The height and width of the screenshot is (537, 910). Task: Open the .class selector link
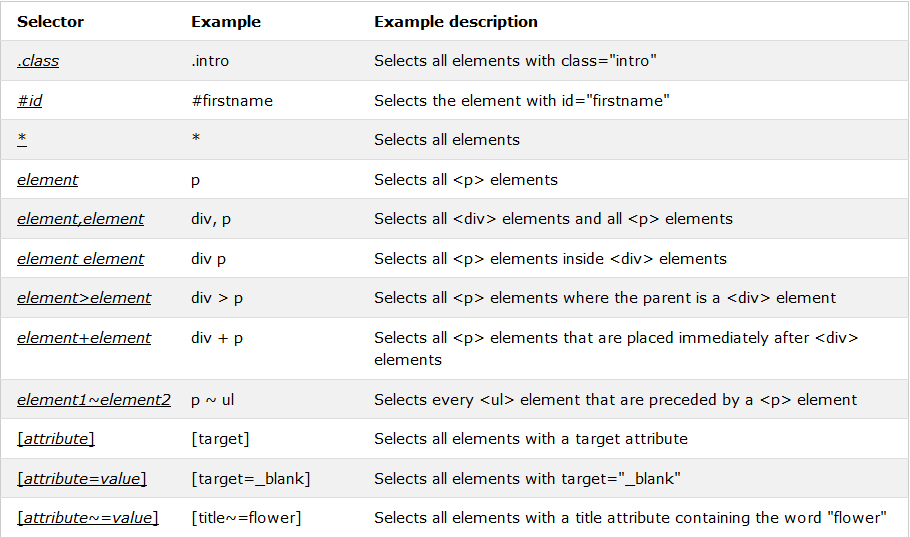(x=38, y=61)
